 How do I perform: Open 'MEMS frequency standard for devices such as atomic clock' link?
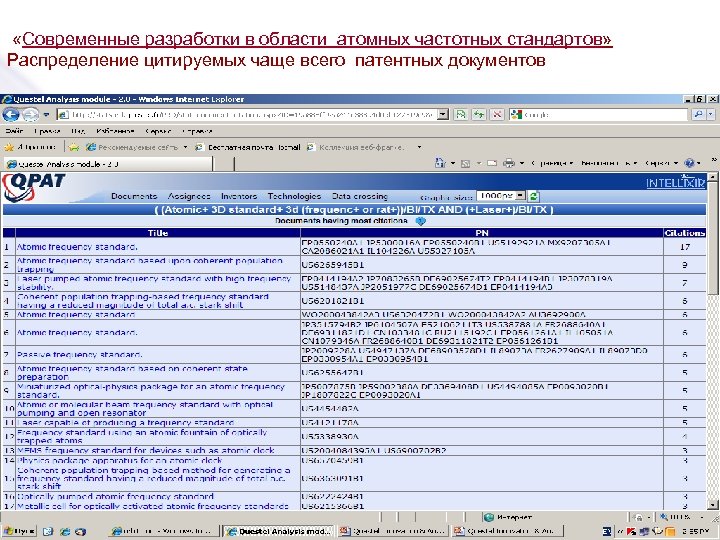146,450
